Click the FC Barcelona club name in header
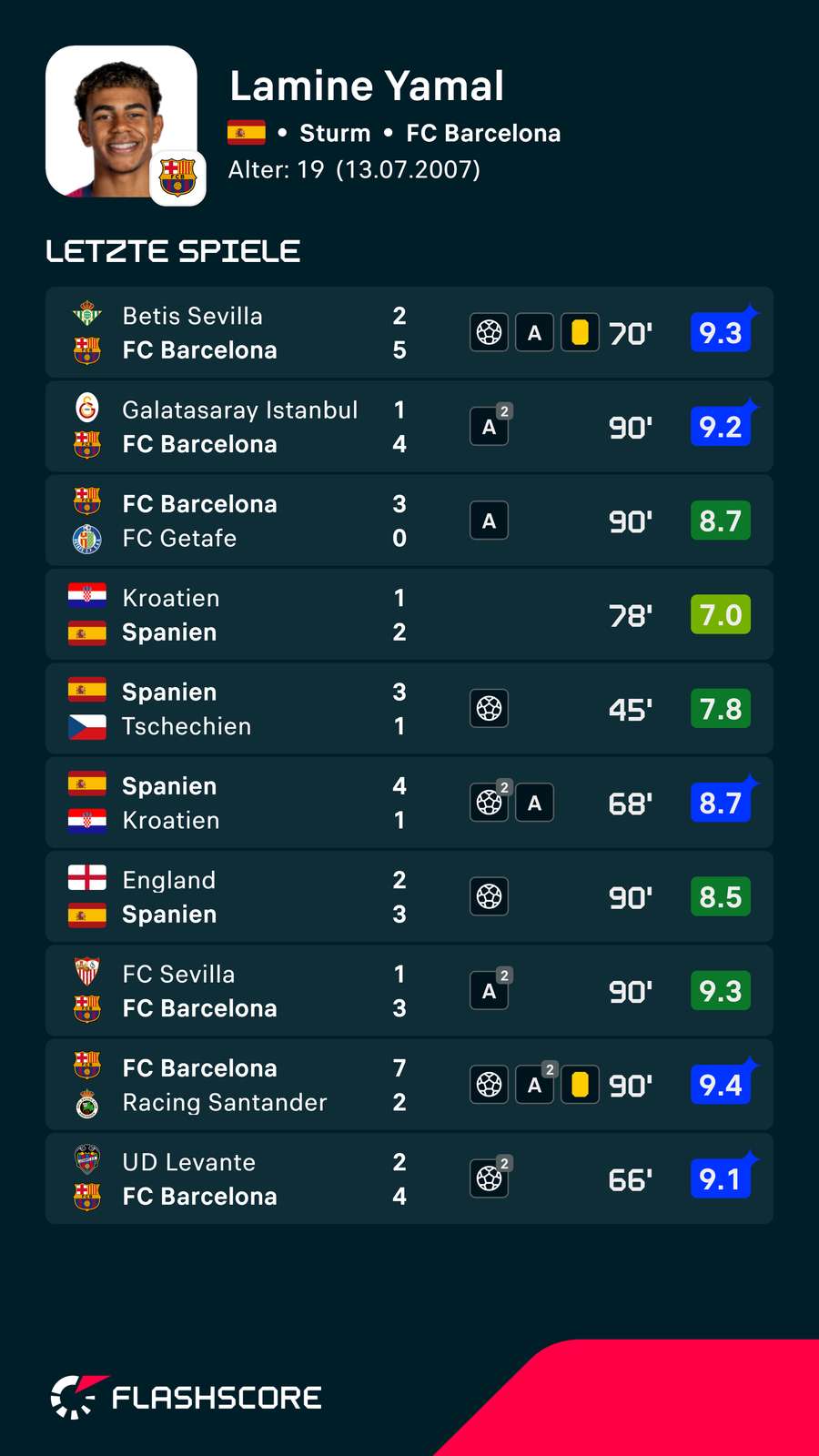Image resolution: width=819 pixels, height=1456 pixels. click(x=483, y=133)
